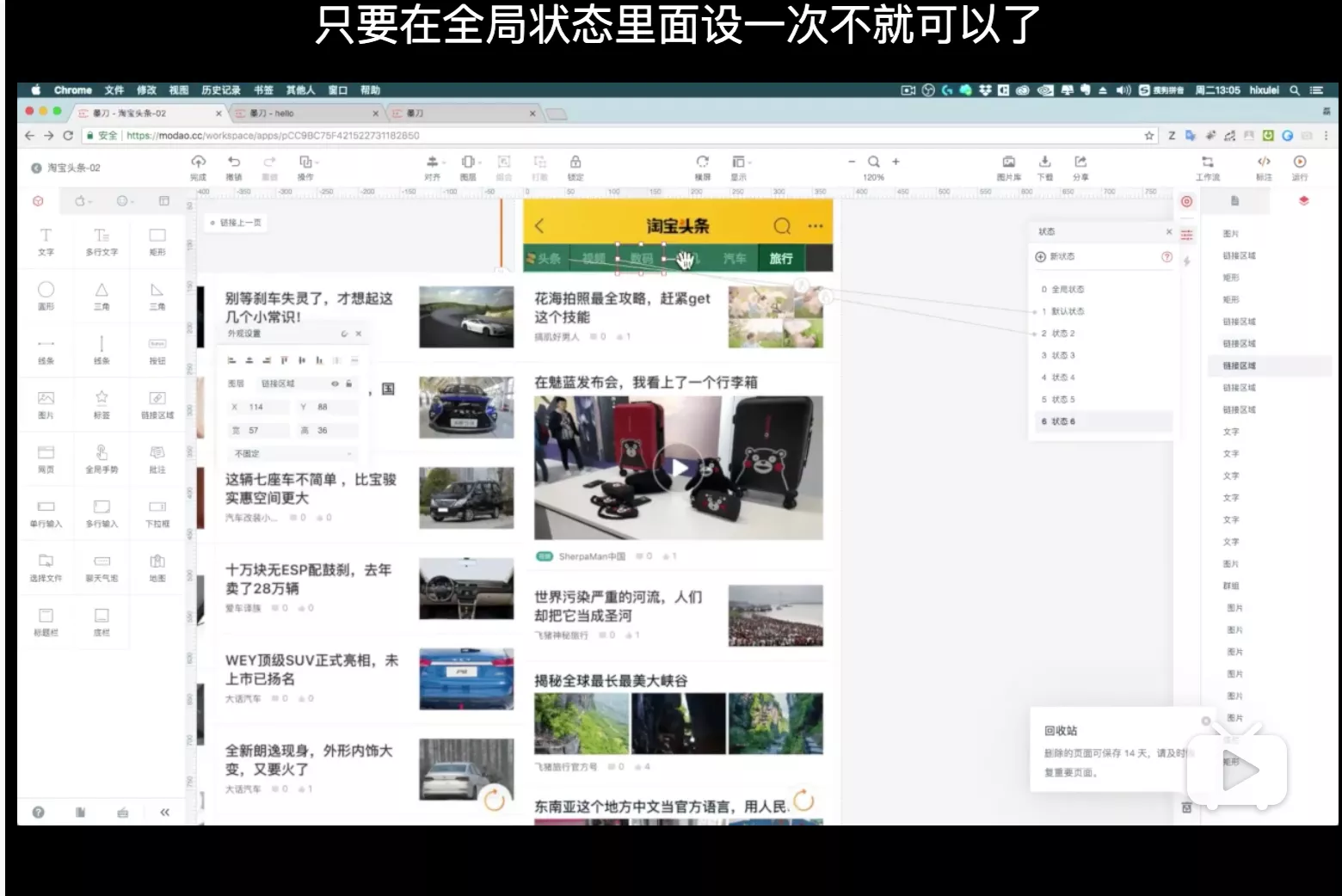
Task: Select the 标签 star label widget
Action: coord(102,404)
